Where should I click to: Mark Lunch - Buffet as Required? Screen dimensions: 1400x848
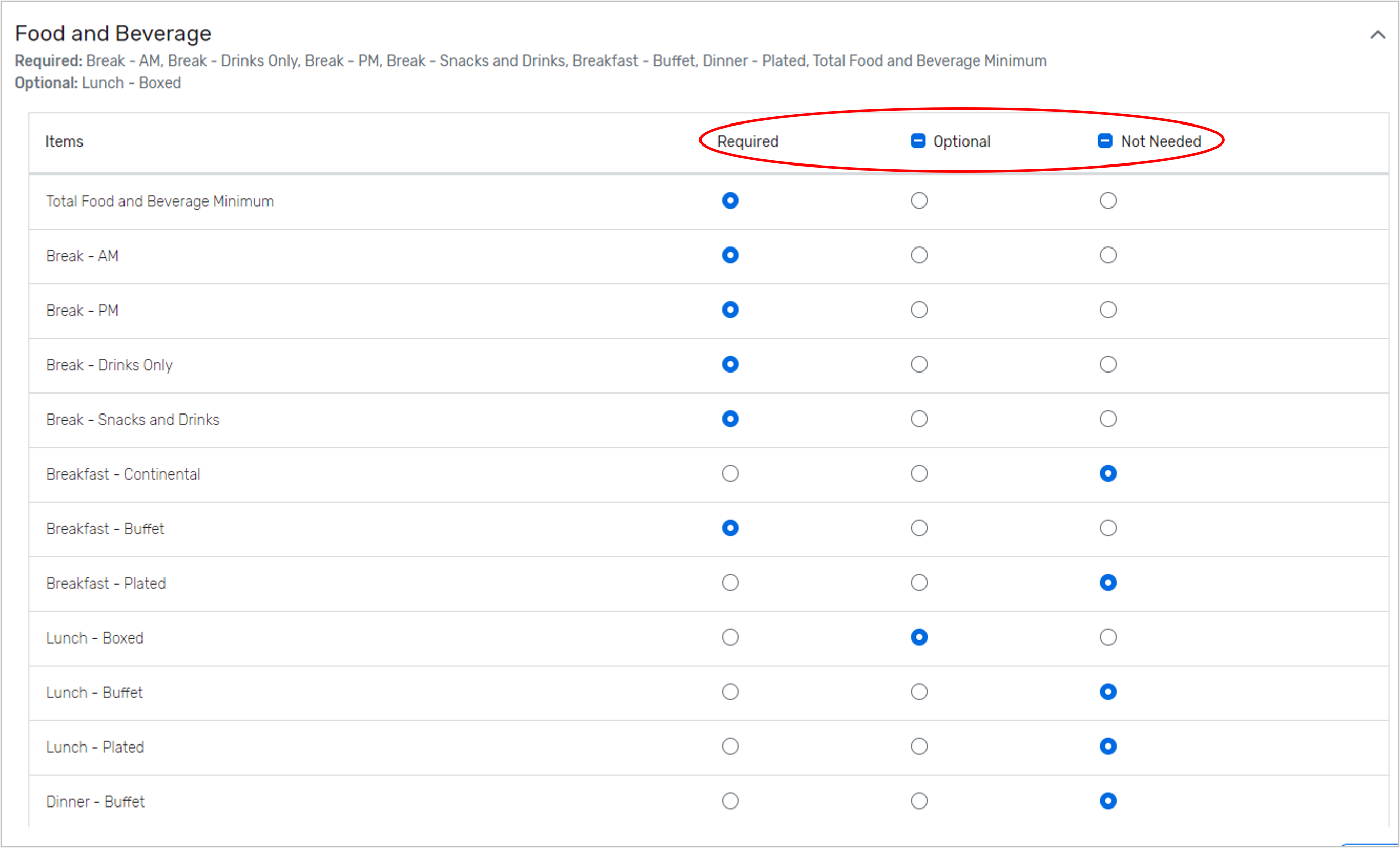(730, 692)
